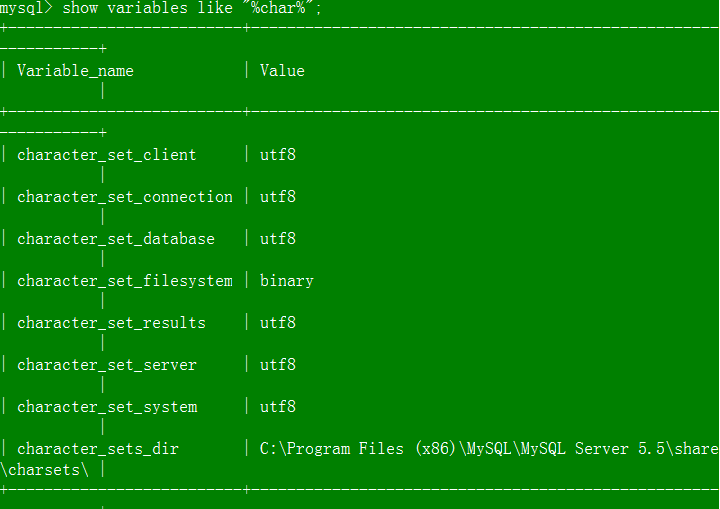720x509 pixels.
Task: Click the character_set_results variable name
Action: 111,323
